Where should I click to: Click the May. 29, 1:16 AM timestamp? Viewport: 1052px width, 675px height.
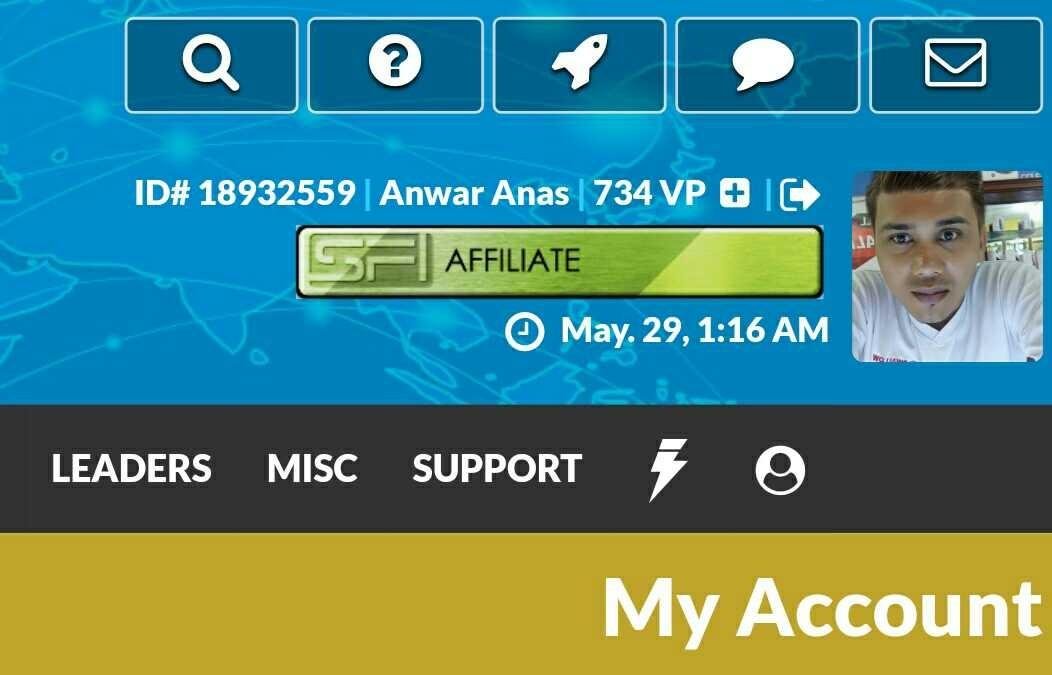[694, 331]
